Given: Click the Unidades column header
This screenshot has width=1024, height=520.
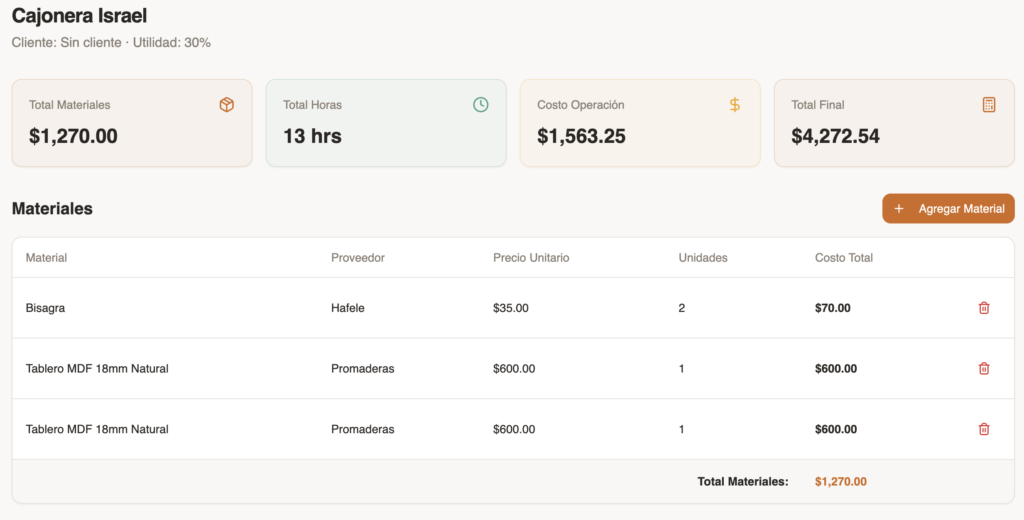Looking at the screenshot, I should coord(703,258).
